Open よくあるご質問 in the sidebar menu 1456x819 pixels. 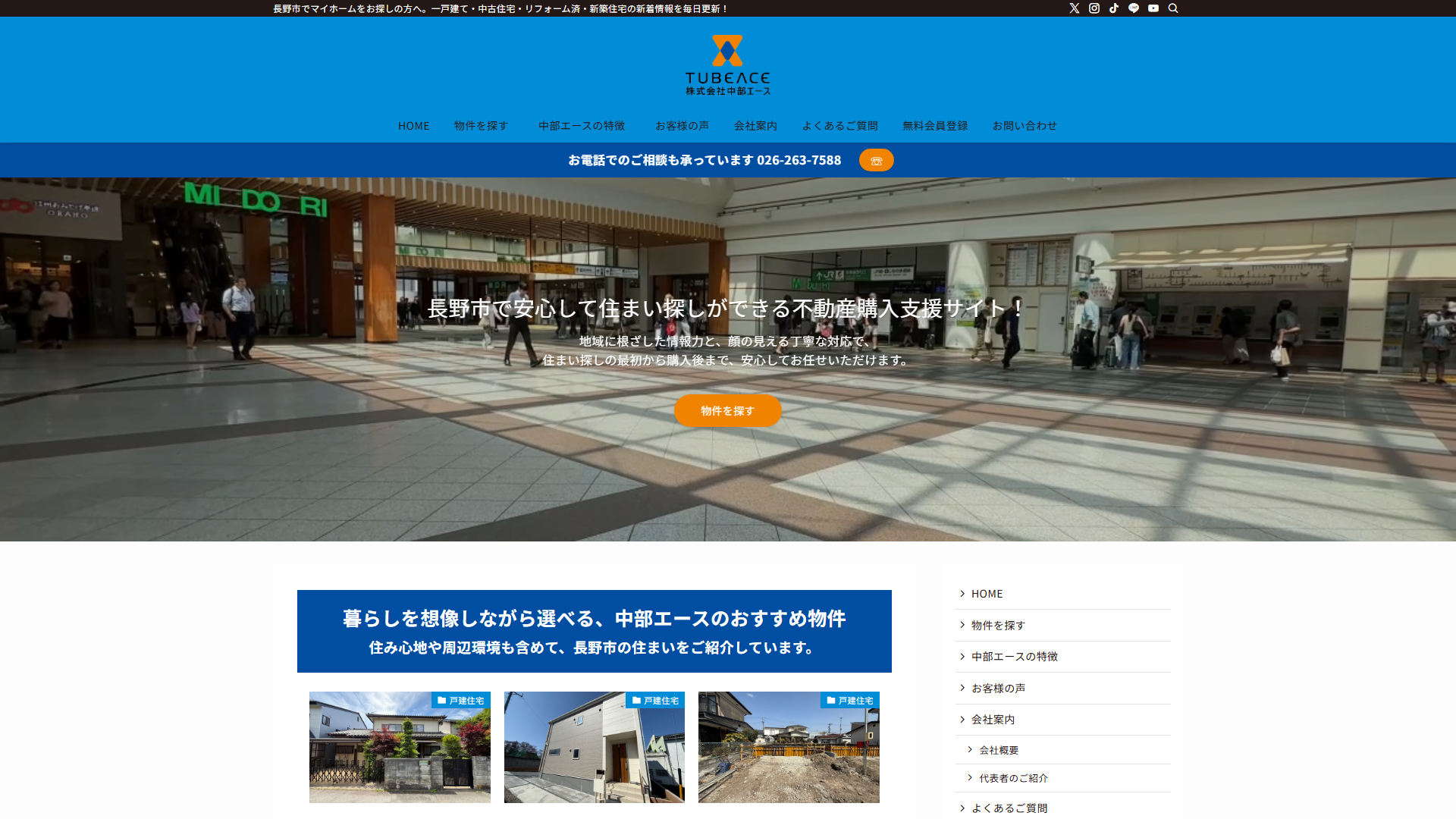coord(1062,808)
